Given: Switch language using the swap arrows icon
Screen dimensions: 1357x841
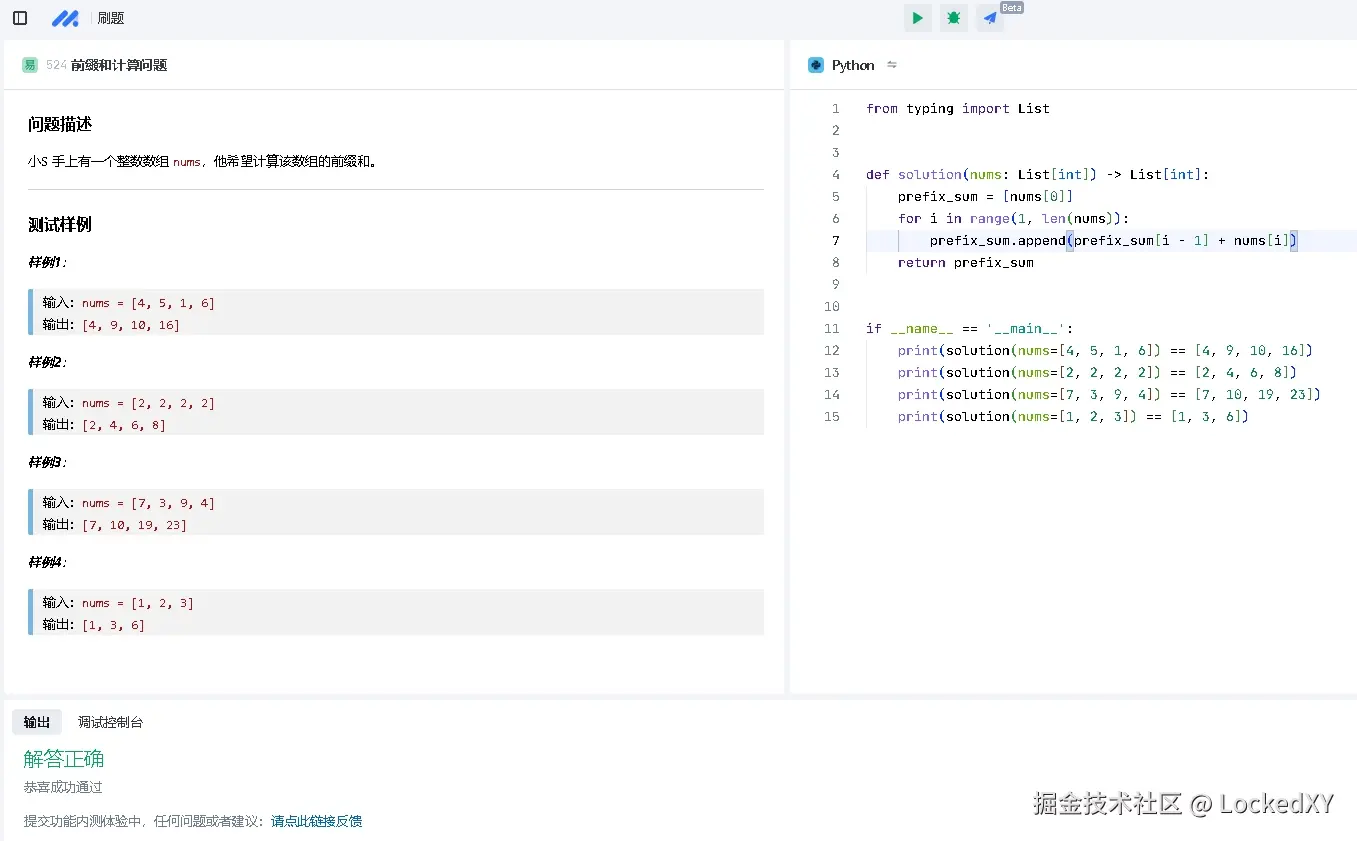Looking at the screenshot, I should tap(892, 65).
